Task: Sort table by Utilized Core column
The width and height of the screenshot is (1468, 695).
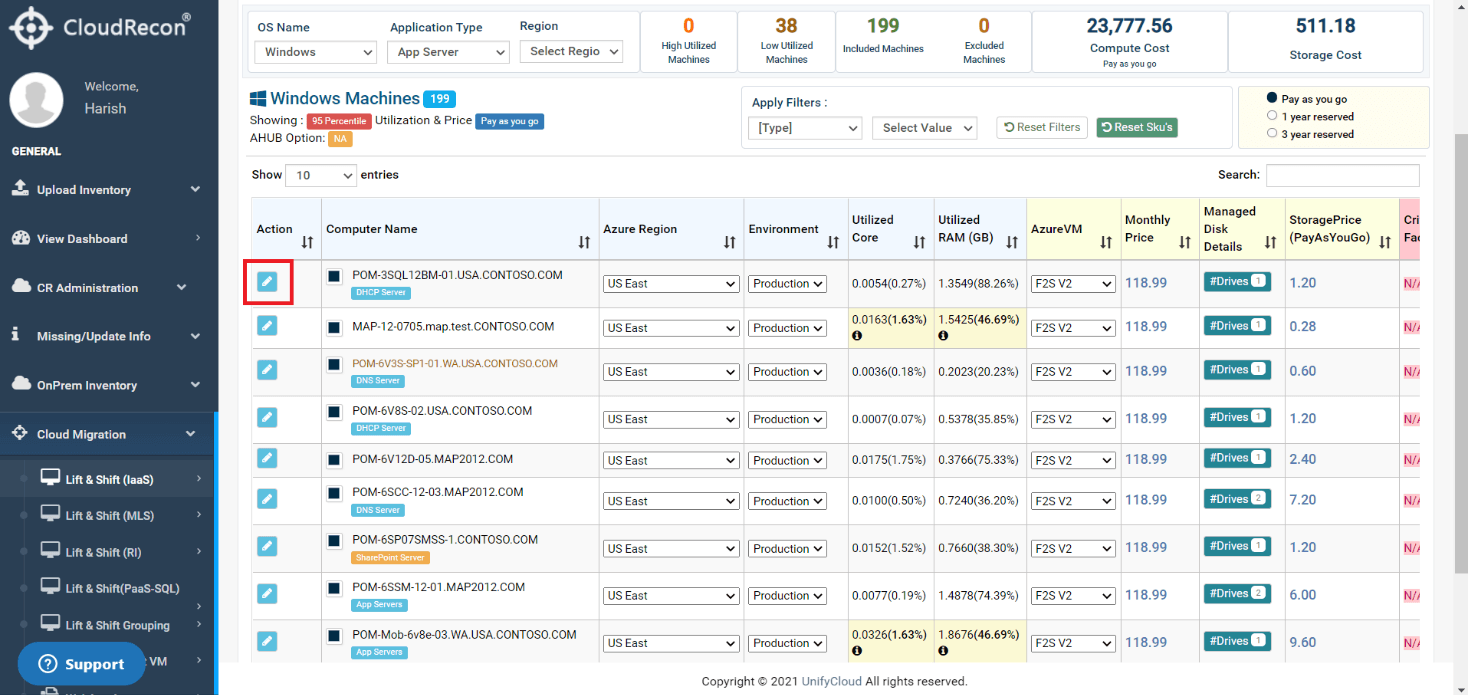Action: [919, 242]
